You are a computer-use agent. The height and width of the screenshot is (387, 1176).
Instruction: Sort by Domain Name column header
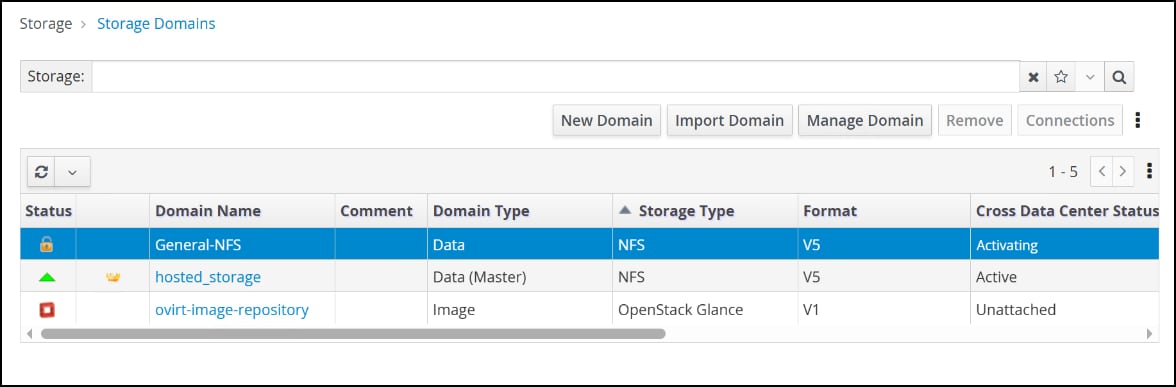pos(242,211)
